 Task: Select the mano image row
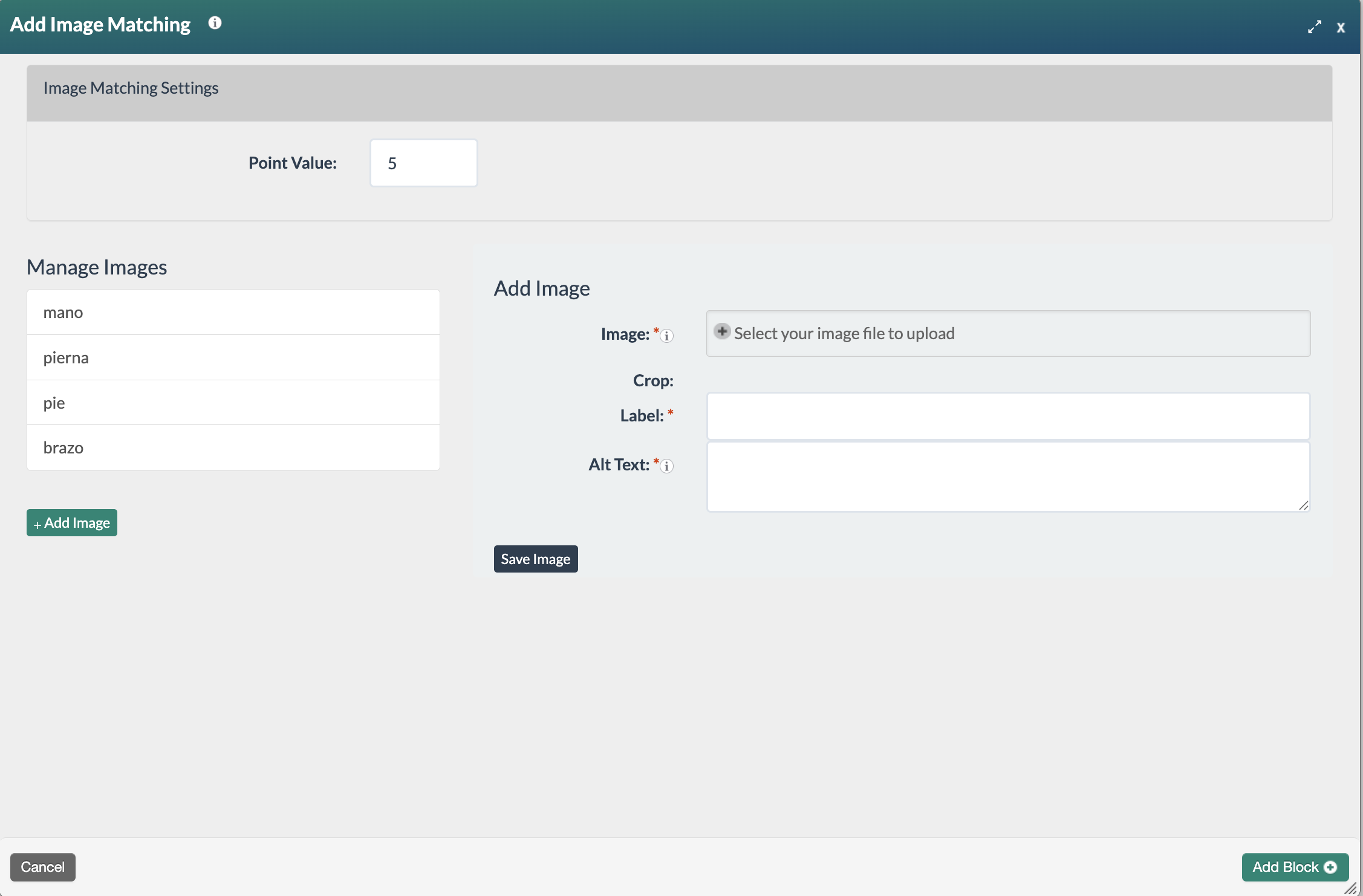pyautogui.click(x=233, y=313)
